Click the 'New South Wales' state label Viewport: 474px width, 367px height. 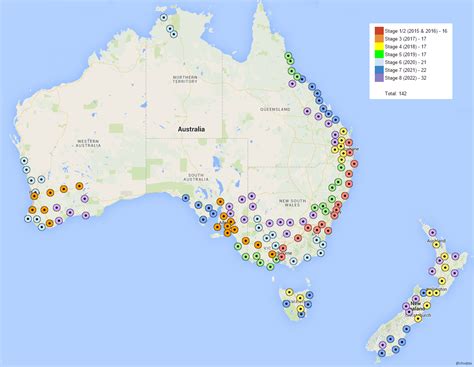[293, 203]
